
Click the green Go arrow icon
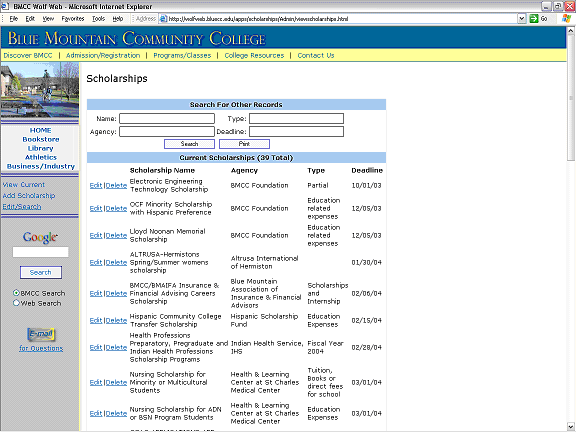click(x=533, y=18)
